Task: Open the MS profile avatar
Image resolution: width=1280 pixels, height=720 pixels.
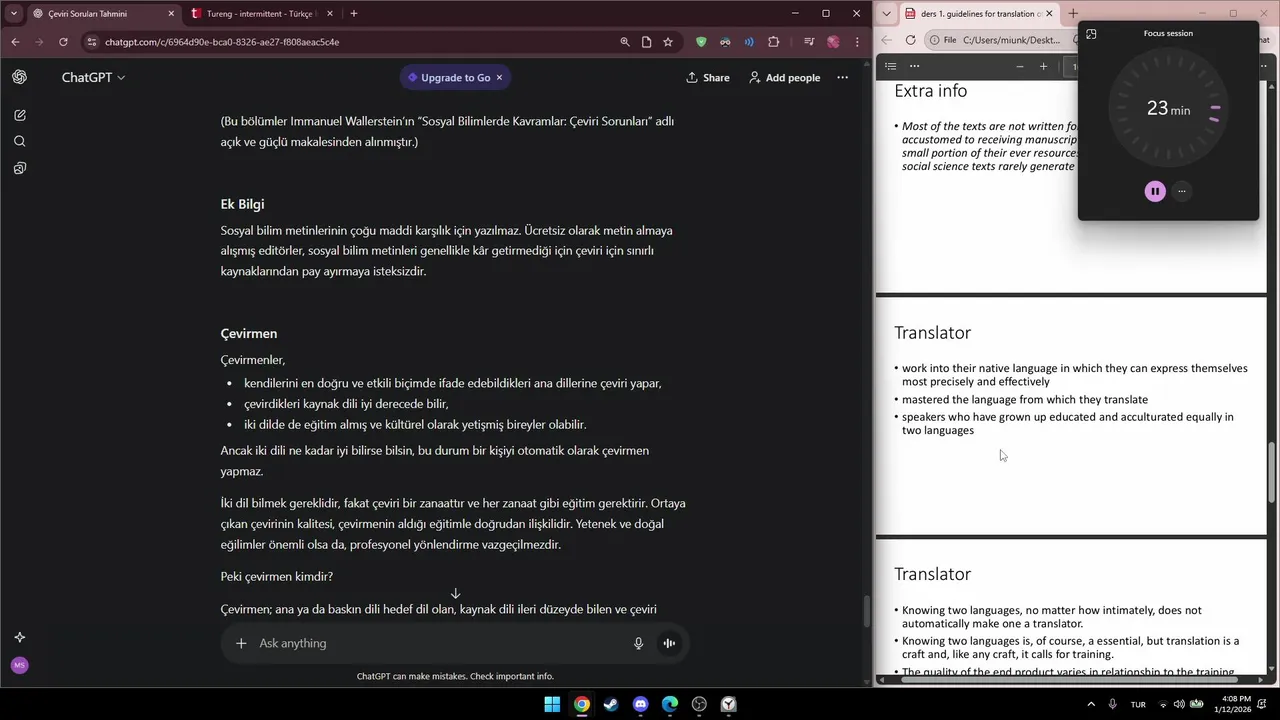Action: click(x=19, y=665)
